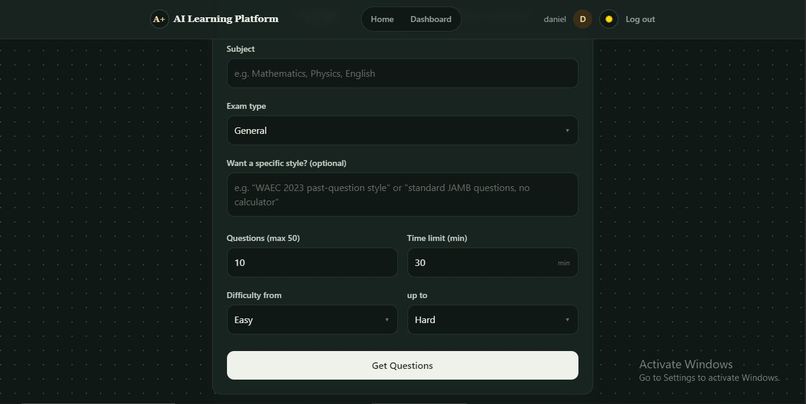806x404 pixels.
Task: Toggle the yellow theme switch button
Action: tap(609, 19)
